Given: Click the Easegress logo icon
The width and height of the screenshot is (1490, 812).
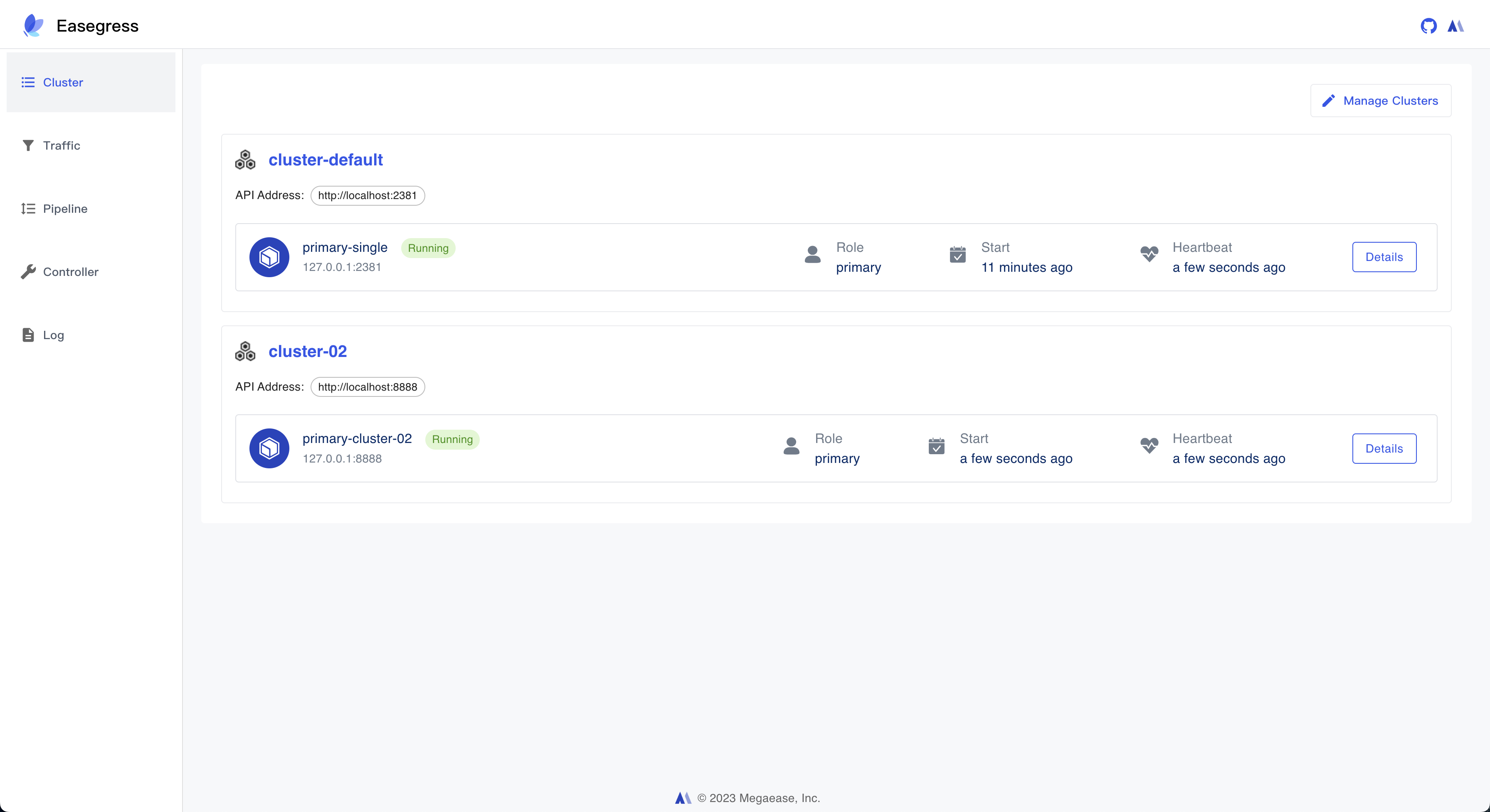Looking at the screenshot, I should tap(33, 26).
